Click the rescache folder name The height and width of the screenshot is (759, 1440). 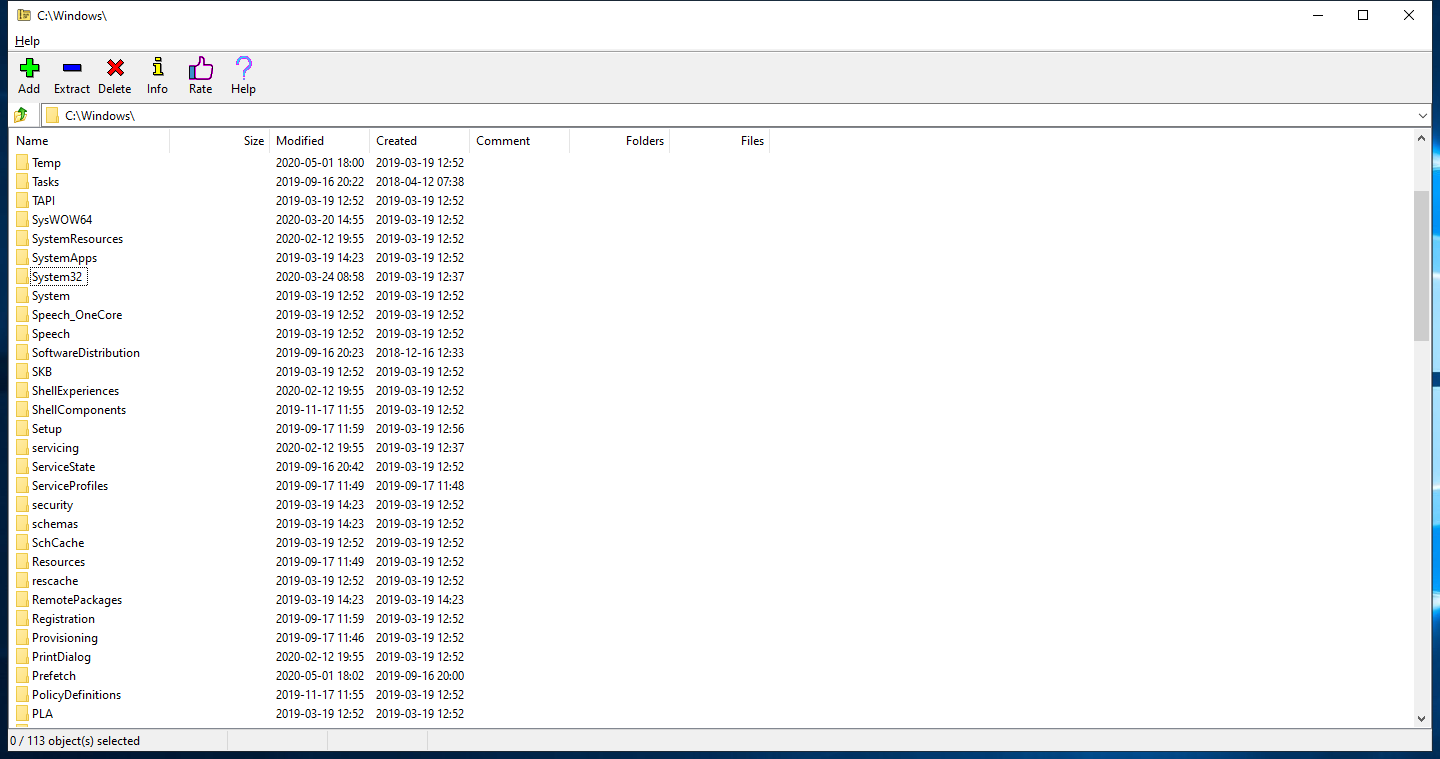55,581
